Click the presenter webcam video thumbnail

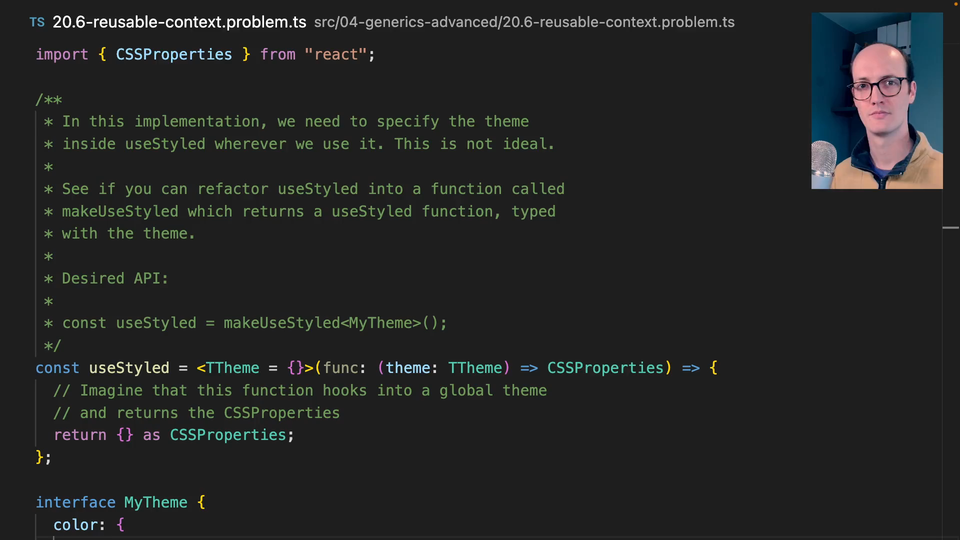(876, 100)
